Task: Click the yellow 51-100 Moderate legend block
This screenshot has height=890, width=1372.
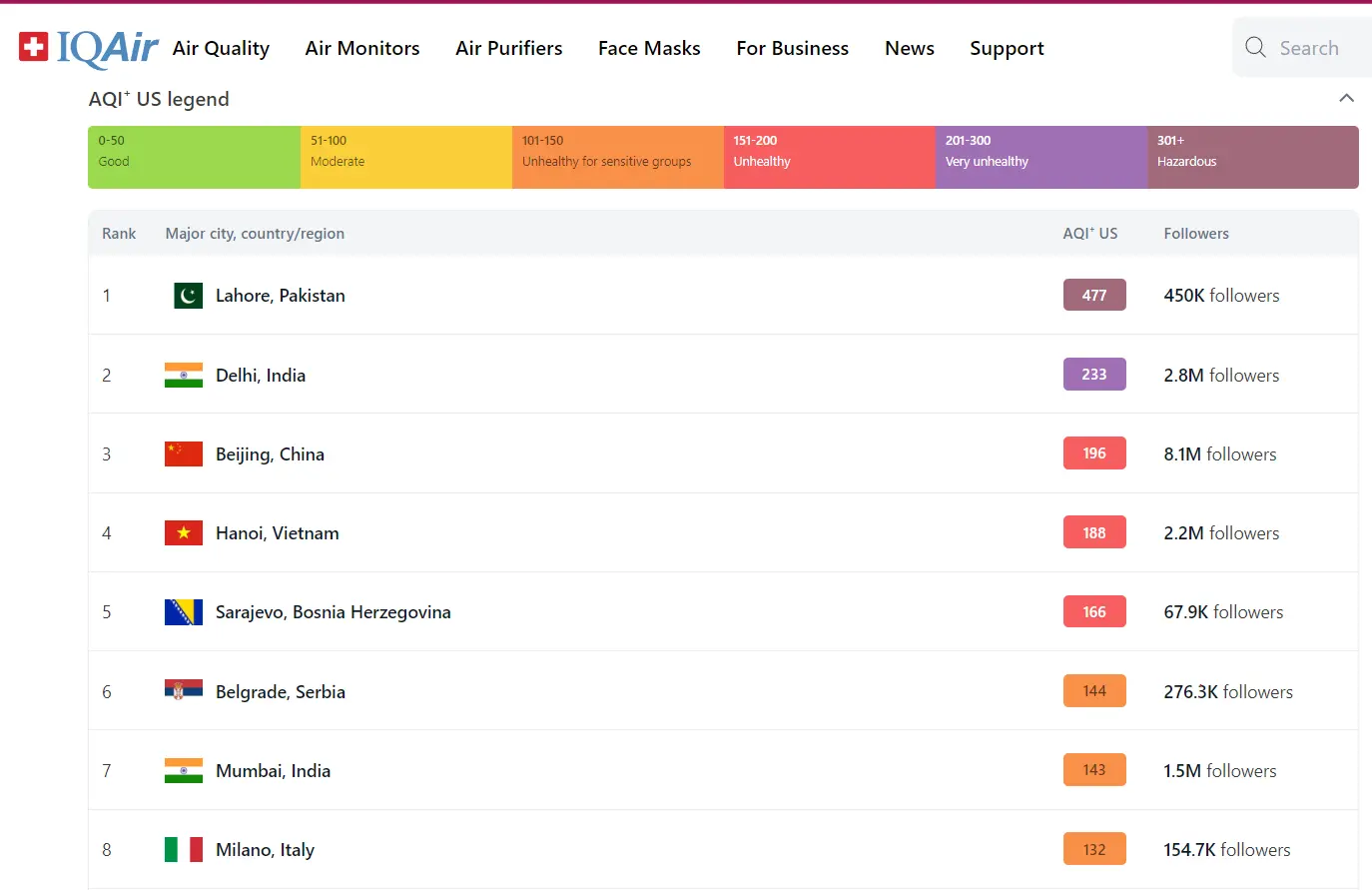Action: (406, 157)
